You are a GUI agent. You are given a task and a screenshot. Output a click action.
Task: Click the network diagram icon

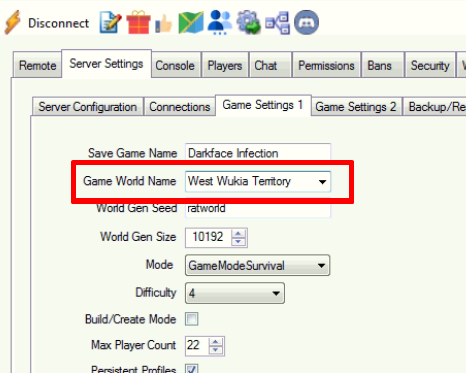(x=277, y=23)
